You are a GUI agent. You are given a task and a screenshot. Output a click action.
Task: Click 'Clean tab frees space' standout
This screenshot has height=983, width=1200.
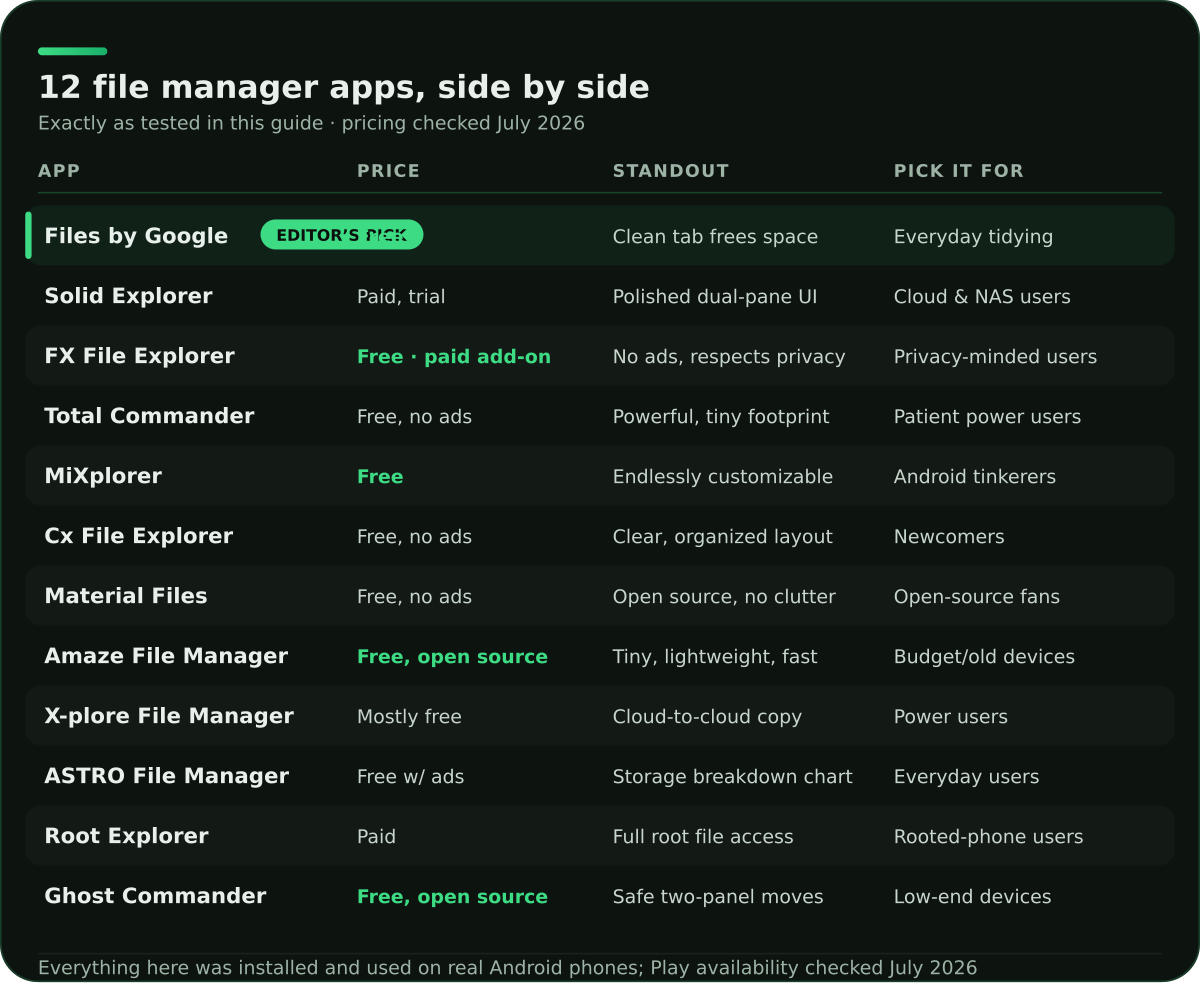pyautogui.click(x=715, y=237)
